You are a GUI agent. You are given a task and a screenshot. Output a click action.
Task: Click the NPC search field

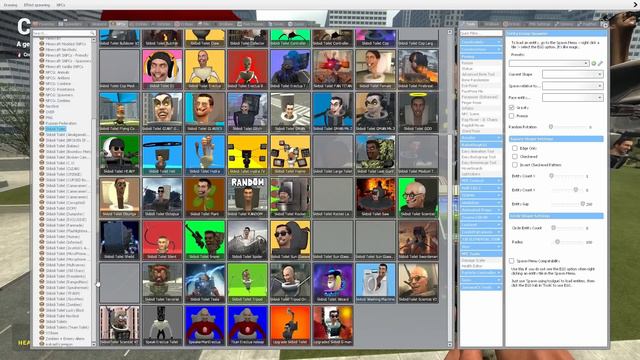(x=64, y=33)
